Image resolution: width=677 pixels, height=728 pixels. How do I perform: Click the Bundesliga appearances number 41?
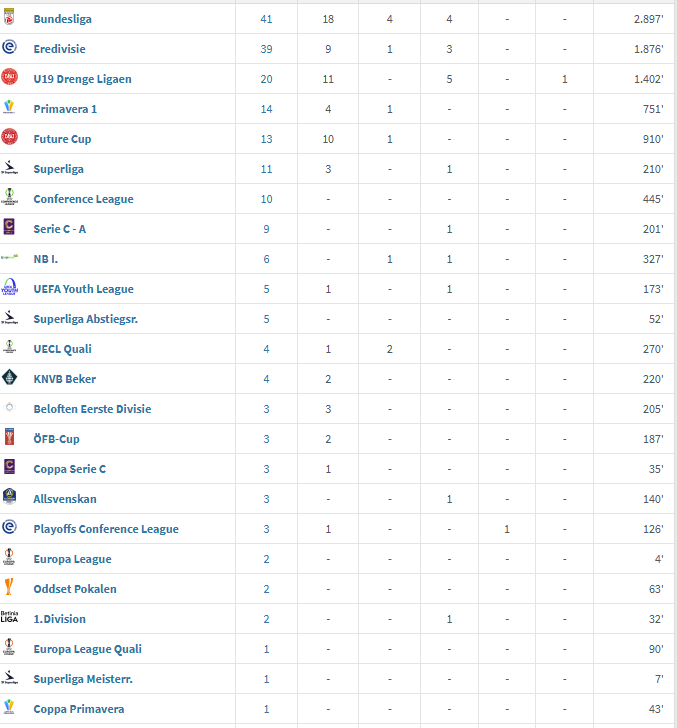point(266,19)
